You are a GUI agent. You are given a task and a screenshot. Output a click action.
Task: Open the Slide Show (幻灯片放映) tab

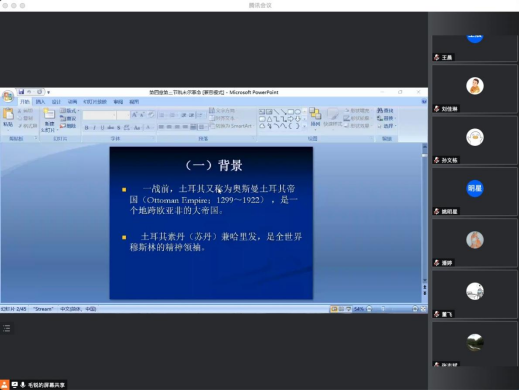coord(95,102)
